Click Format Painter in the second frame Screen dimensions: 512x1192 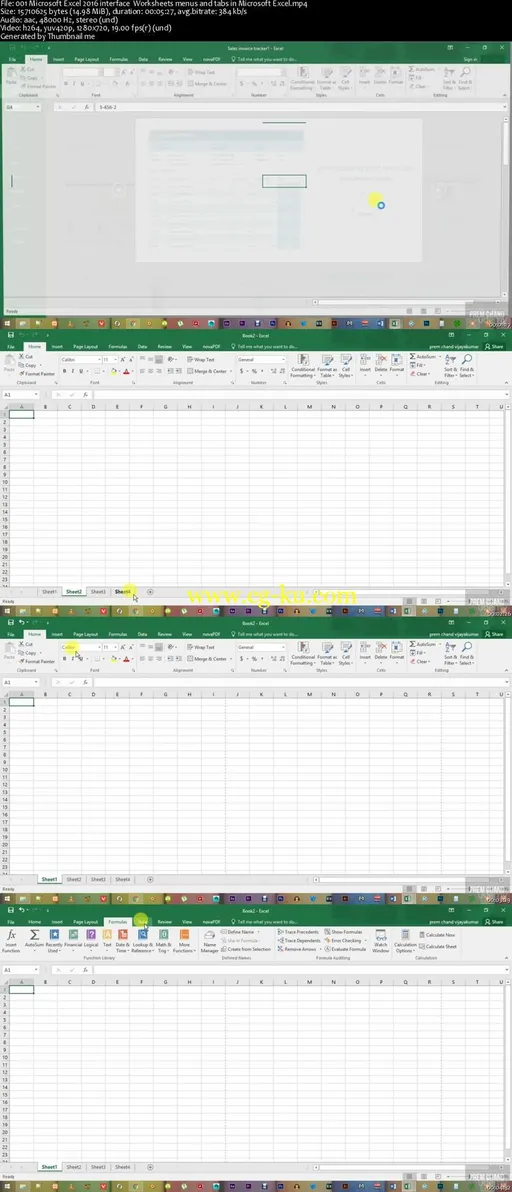pos(37,374)
